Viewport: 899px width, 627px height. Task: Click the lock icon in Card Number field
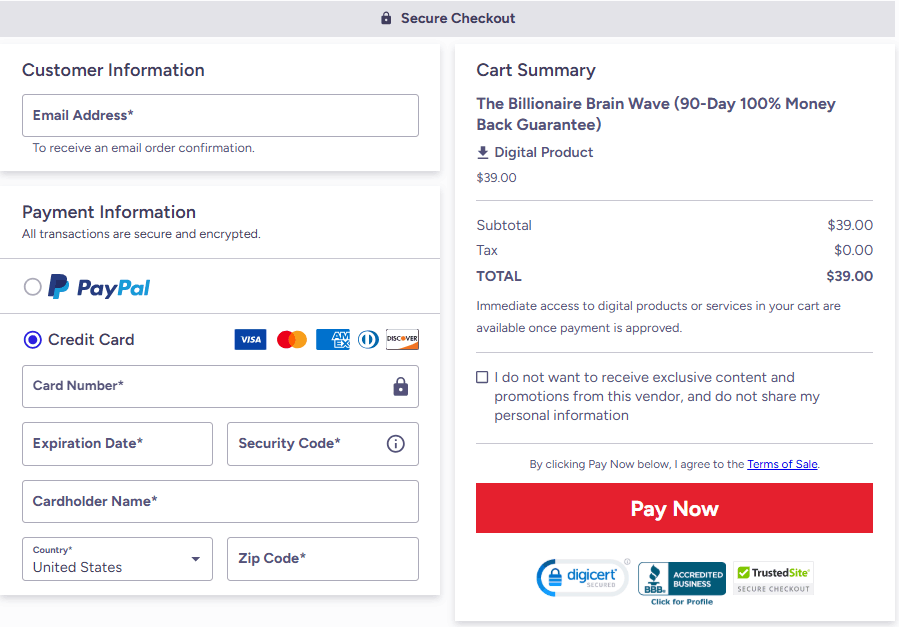pos(400,386)
